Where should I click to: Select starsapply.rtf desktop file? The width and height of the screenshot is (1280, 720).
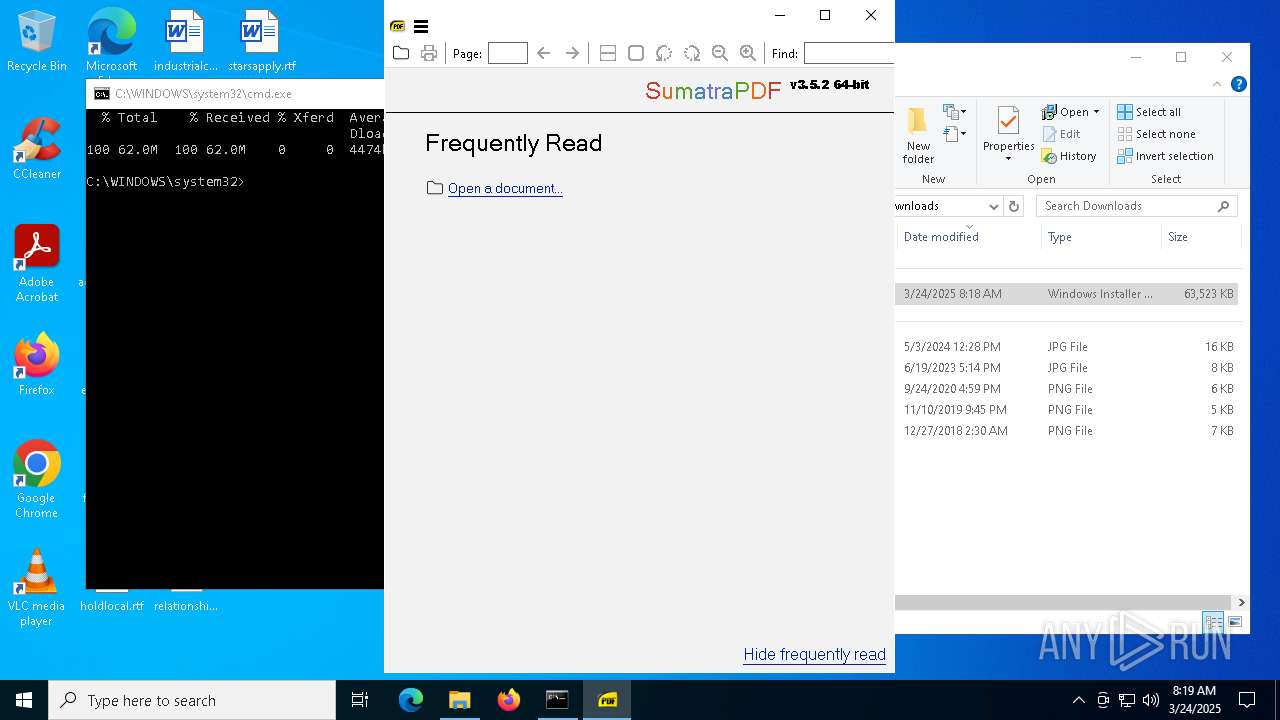(261, 41)
